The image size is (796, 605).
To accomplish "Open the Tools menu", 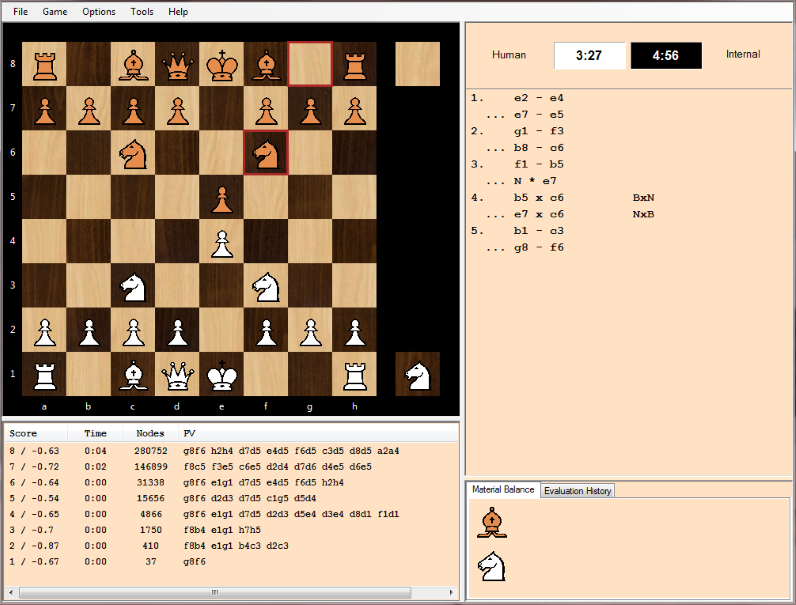I will pyautogui.click(x=142, y=11).
